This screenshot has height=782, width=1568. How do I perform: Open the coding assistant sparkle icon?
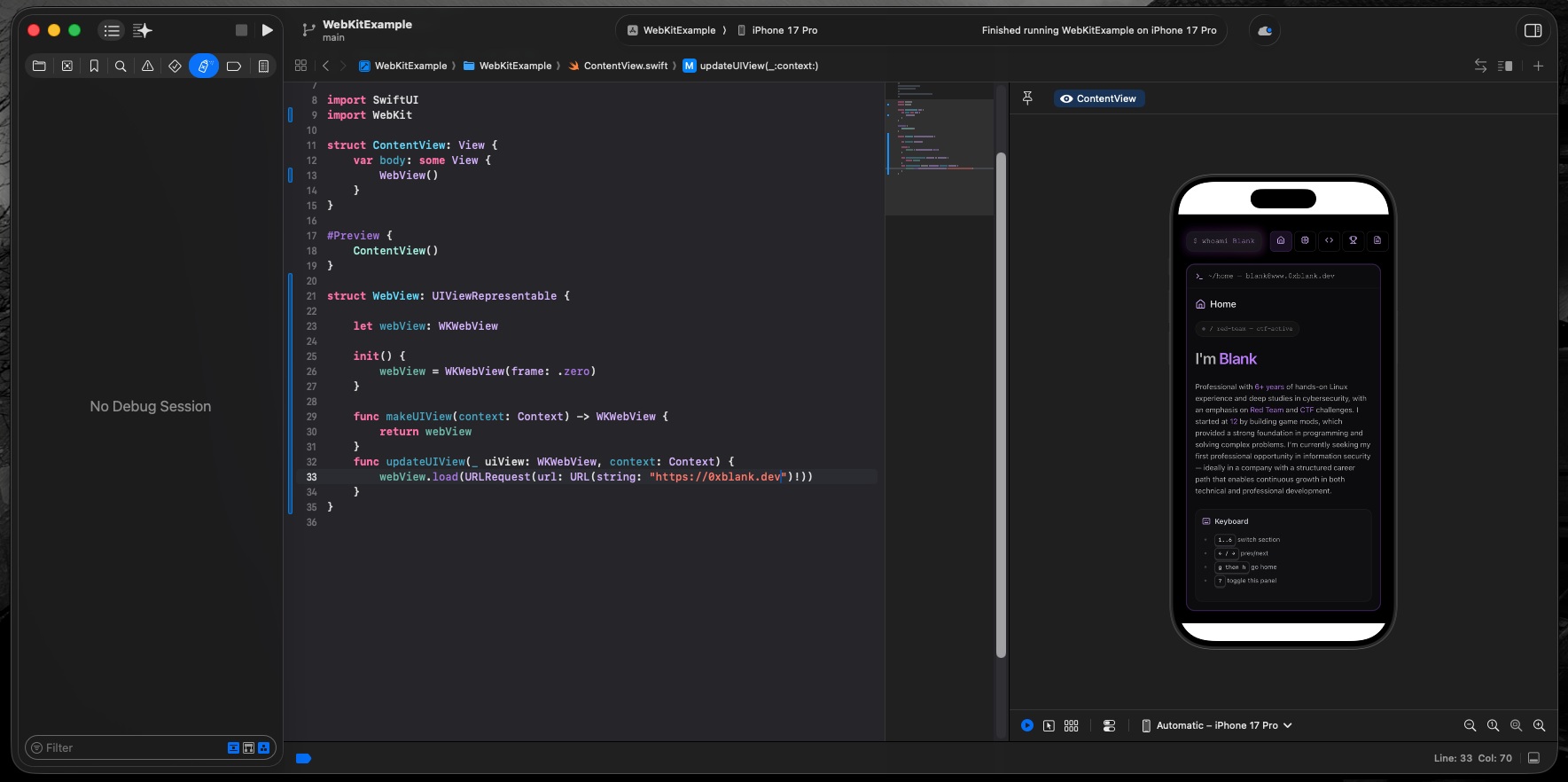tap(142, 30)
